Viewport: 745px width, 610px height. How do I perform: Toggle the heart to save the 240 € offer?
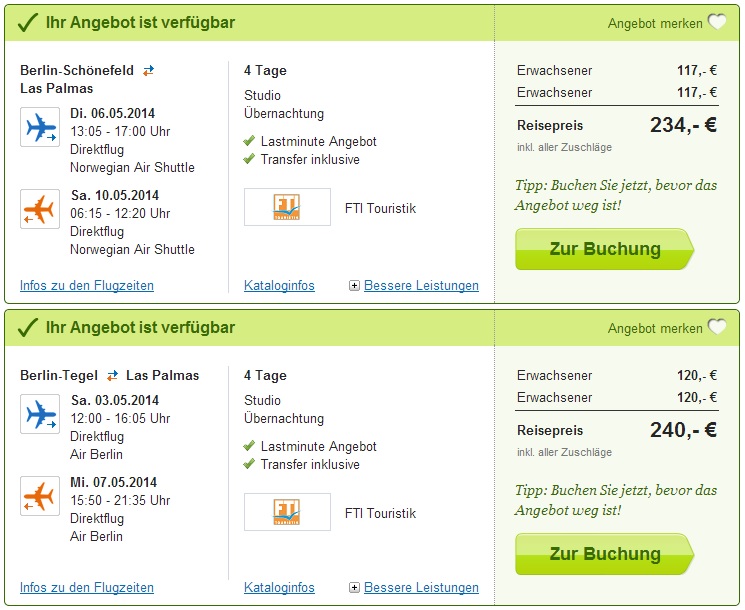(x=716, y=327)
